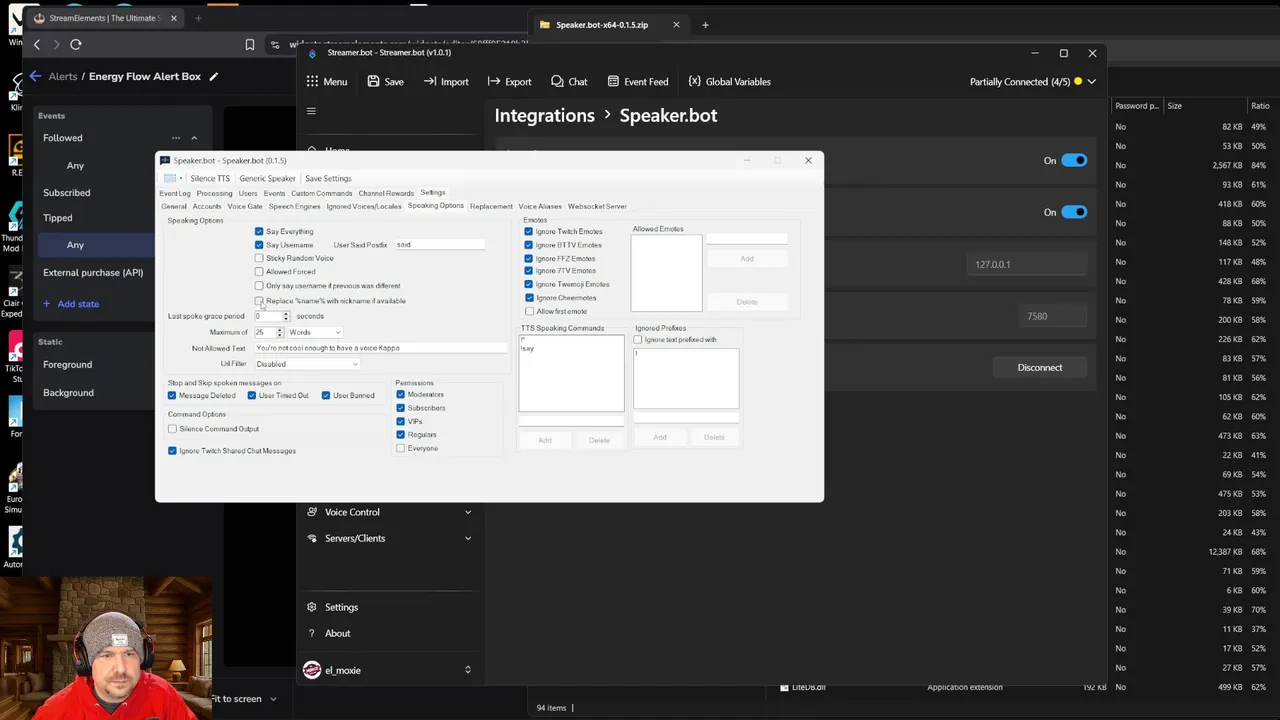Image resolution: width=1280 pixels, height=720 pixels.
Task: Click the Not Allowed Text field
Action: 381,348
